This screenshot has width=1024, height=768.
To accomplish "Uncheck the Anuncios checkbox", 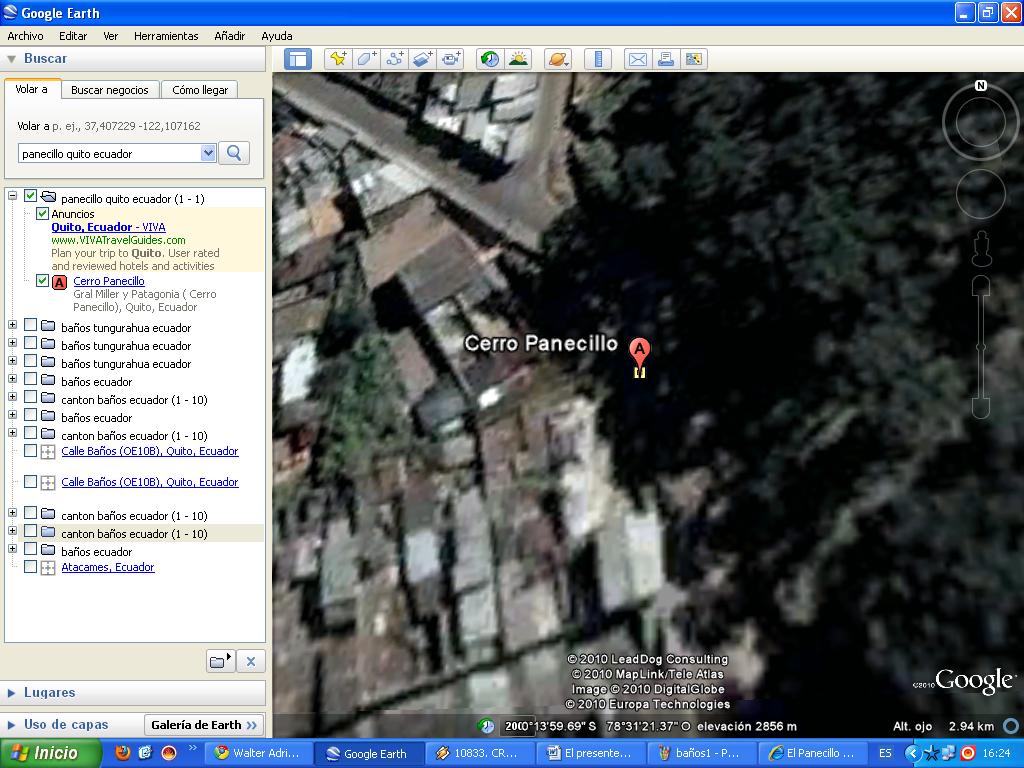I will pos(42,214).
